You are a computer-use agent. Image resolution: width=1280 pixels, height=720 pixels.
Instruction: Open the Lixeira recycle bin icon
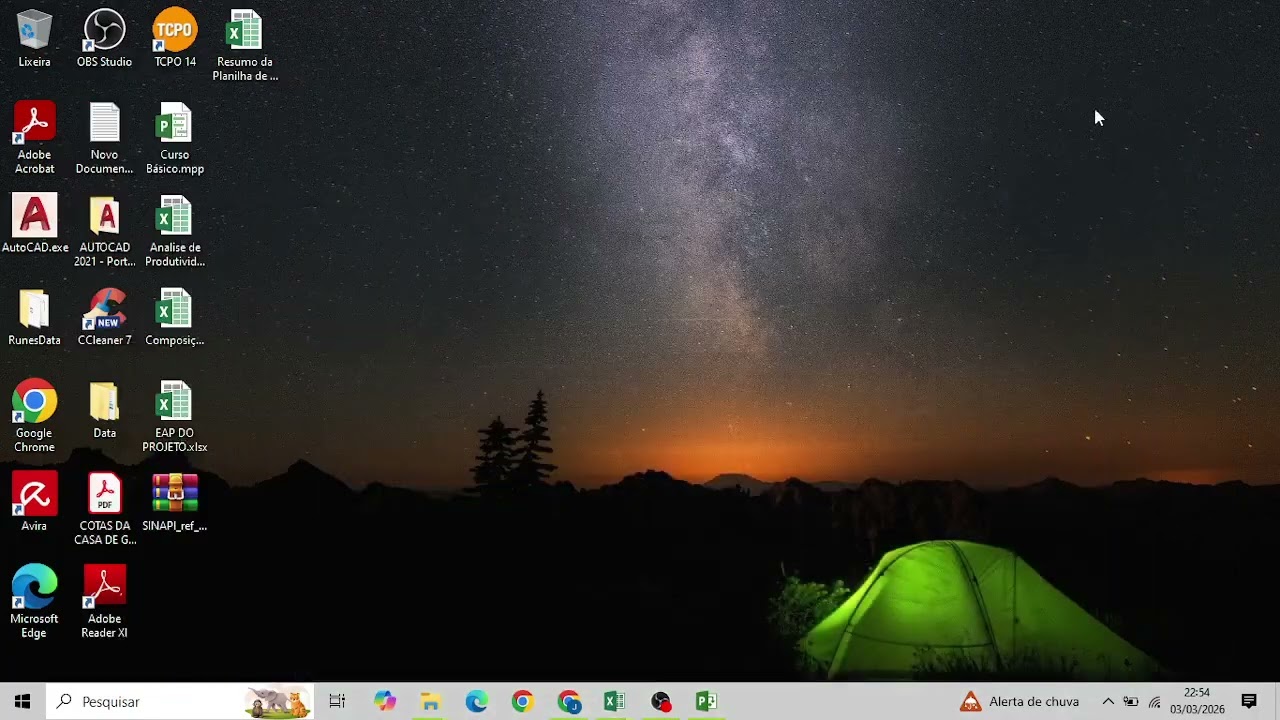tap(34, 39)
